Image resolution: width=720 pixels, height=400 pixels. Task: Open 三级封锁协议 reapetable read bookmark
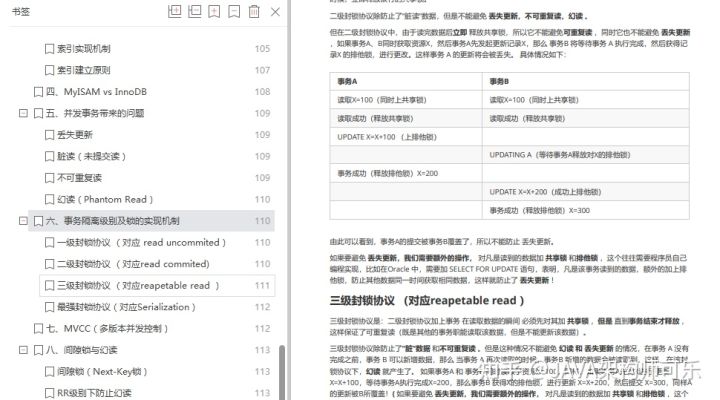pos(138,286)
